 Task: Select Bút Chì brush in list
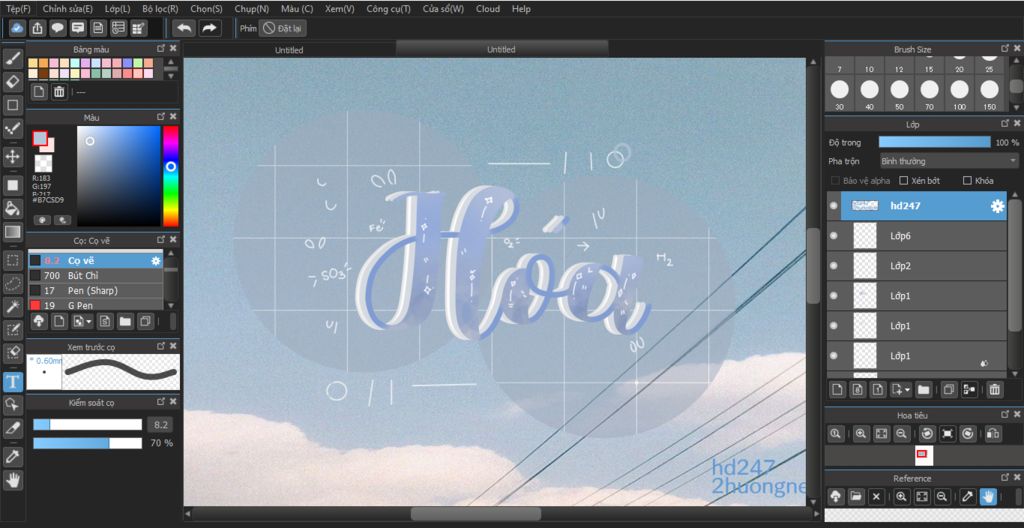[x=95, y=275]
